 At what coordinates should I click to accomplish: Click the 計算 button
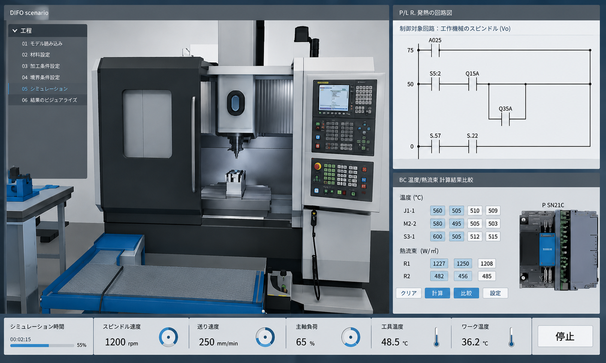[437, 293]
